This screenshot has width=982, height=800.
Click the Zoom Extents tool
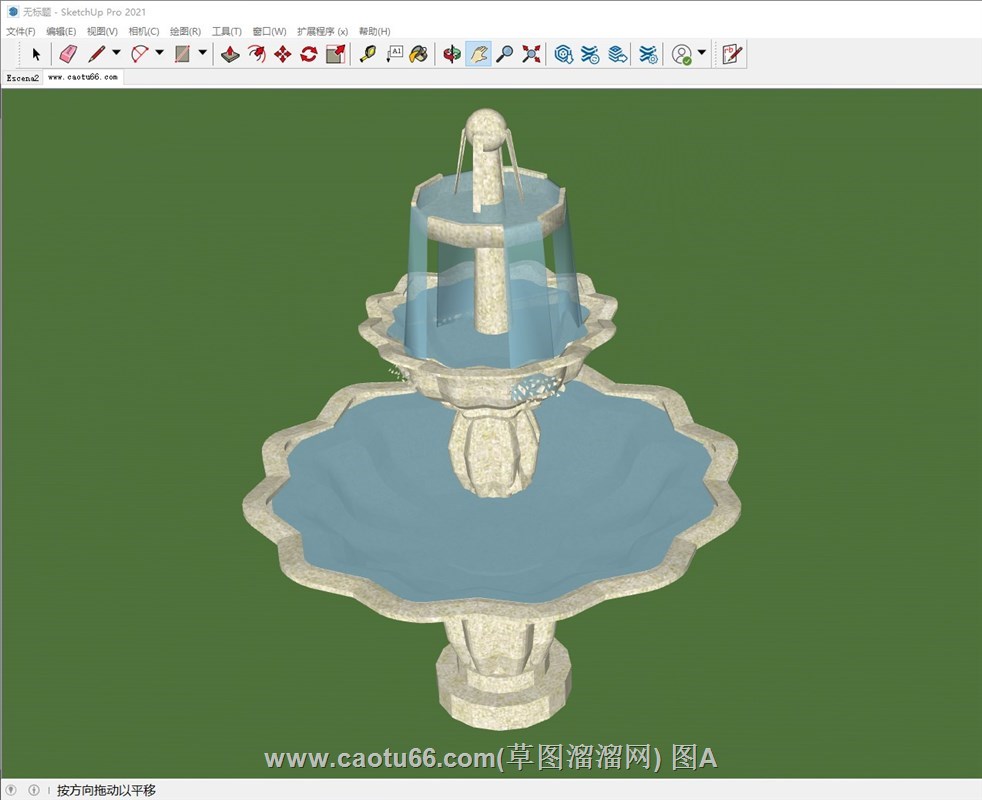click(x=531, y=54)
